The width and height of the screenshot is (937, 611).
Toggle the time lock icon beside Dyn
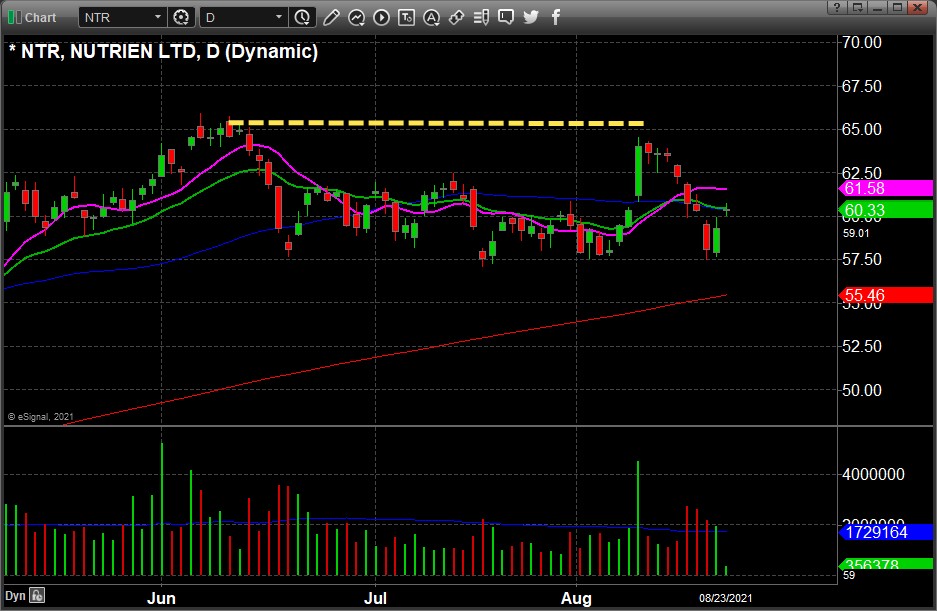click(37, 595)
